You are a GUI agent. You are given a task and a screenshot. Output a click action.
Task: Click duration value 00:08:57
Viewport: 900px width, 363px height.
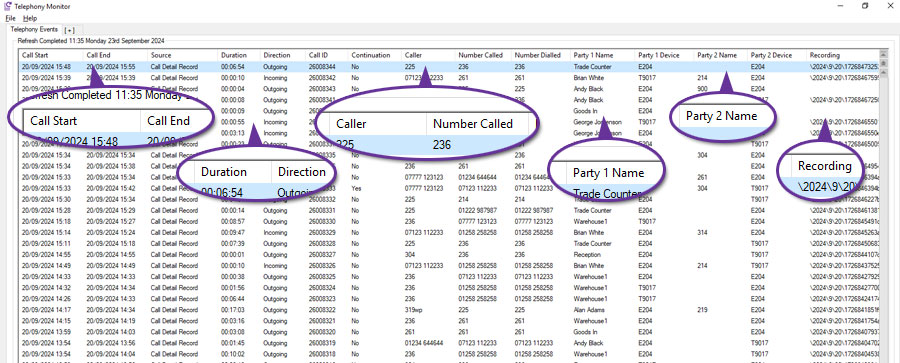point(232,221)
